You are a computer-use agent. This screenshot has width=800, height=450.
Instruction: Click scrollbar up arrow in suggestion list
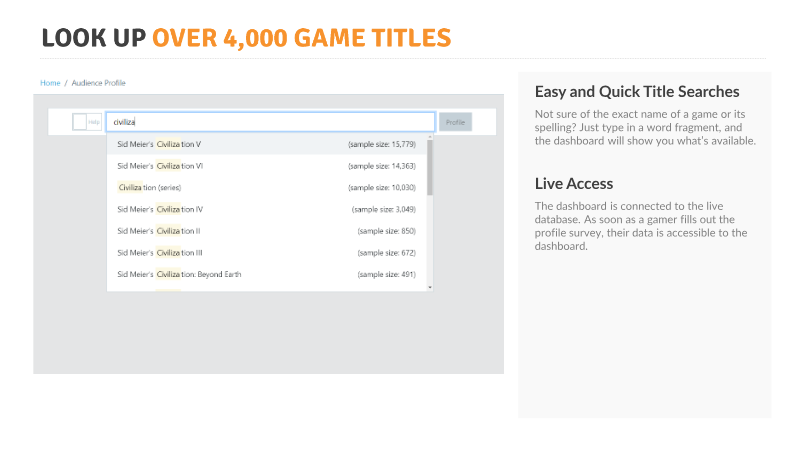point(430,137)
